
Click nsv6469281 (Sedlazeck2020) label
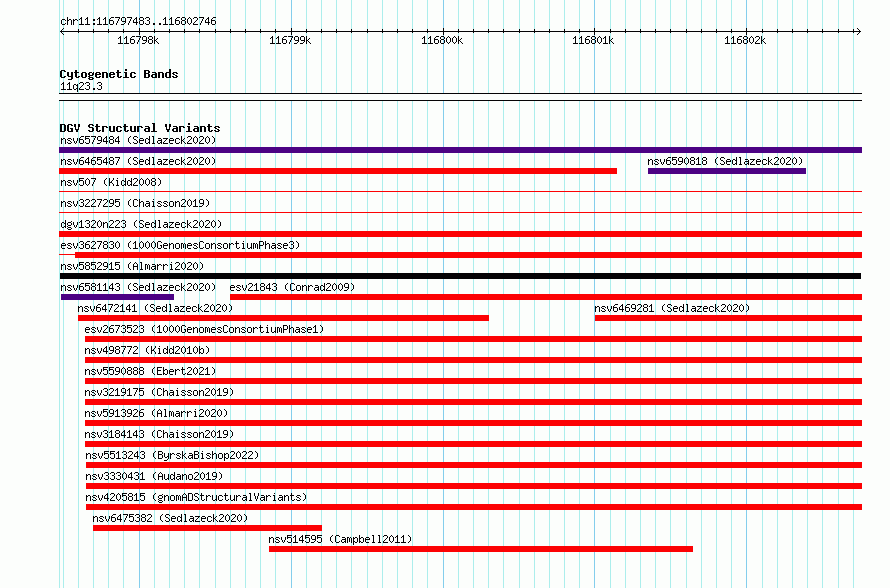(672, 308)
